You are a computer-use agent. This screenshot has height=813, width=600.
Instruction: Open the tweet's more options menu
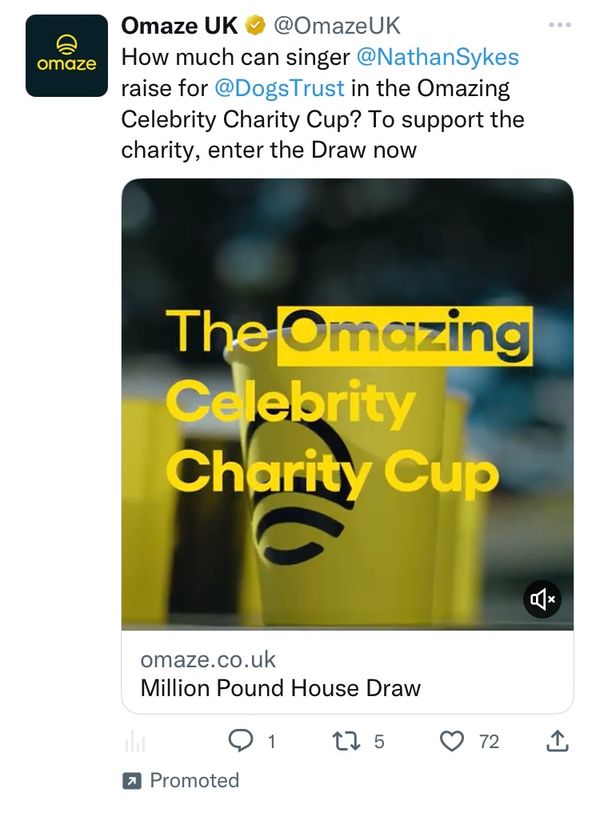pyautogui.click(x=562, y=25)
